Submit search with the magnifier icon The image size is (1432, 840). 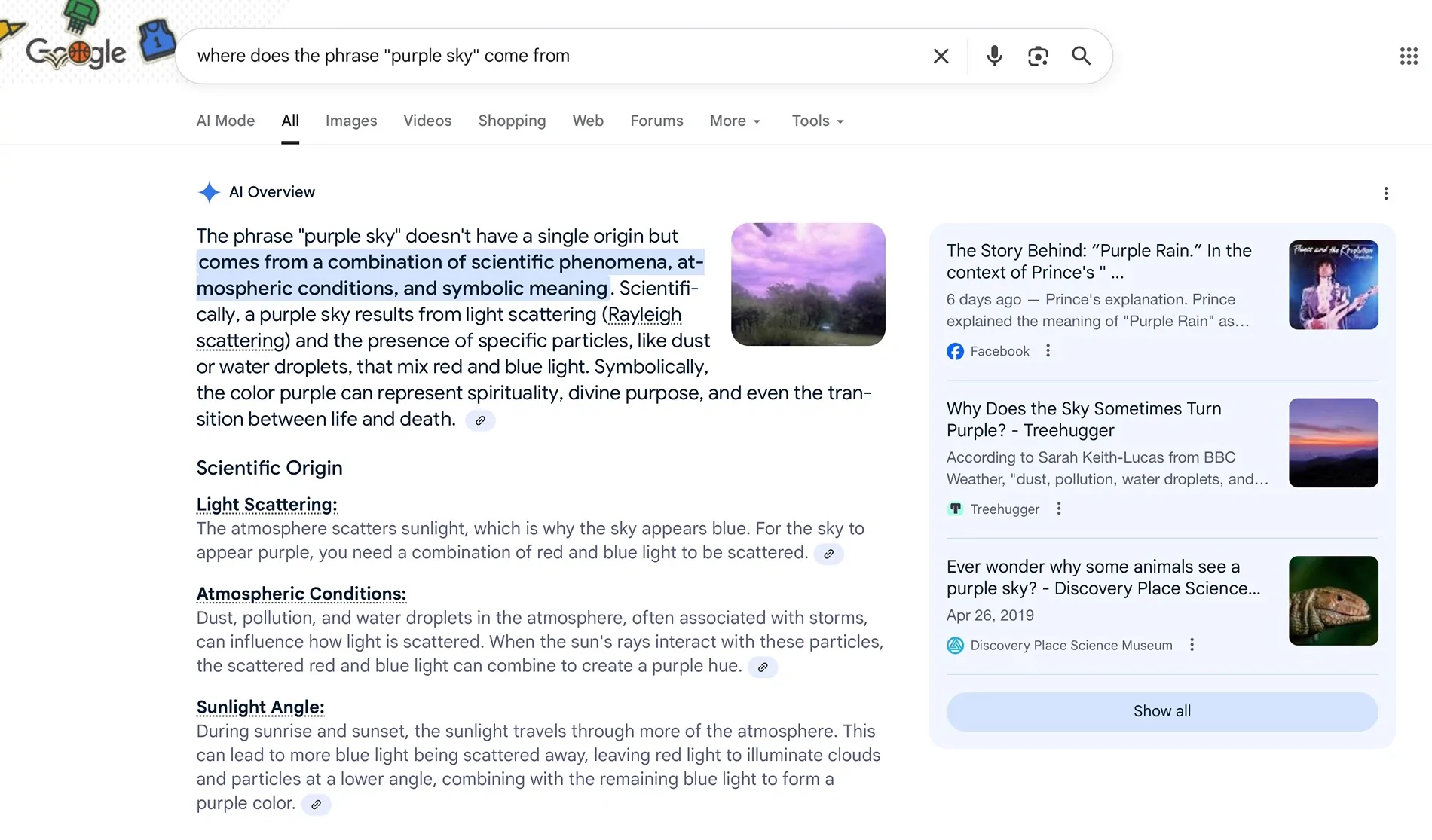click(1081, 56)
